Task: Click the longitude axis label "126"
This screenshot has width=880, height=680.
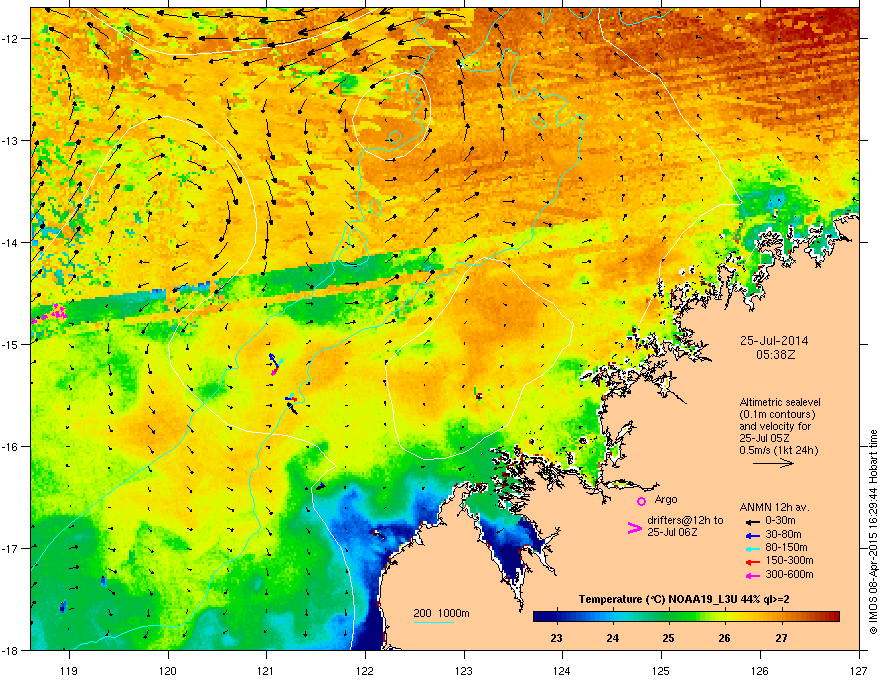Action: click(x=760, y=671)
